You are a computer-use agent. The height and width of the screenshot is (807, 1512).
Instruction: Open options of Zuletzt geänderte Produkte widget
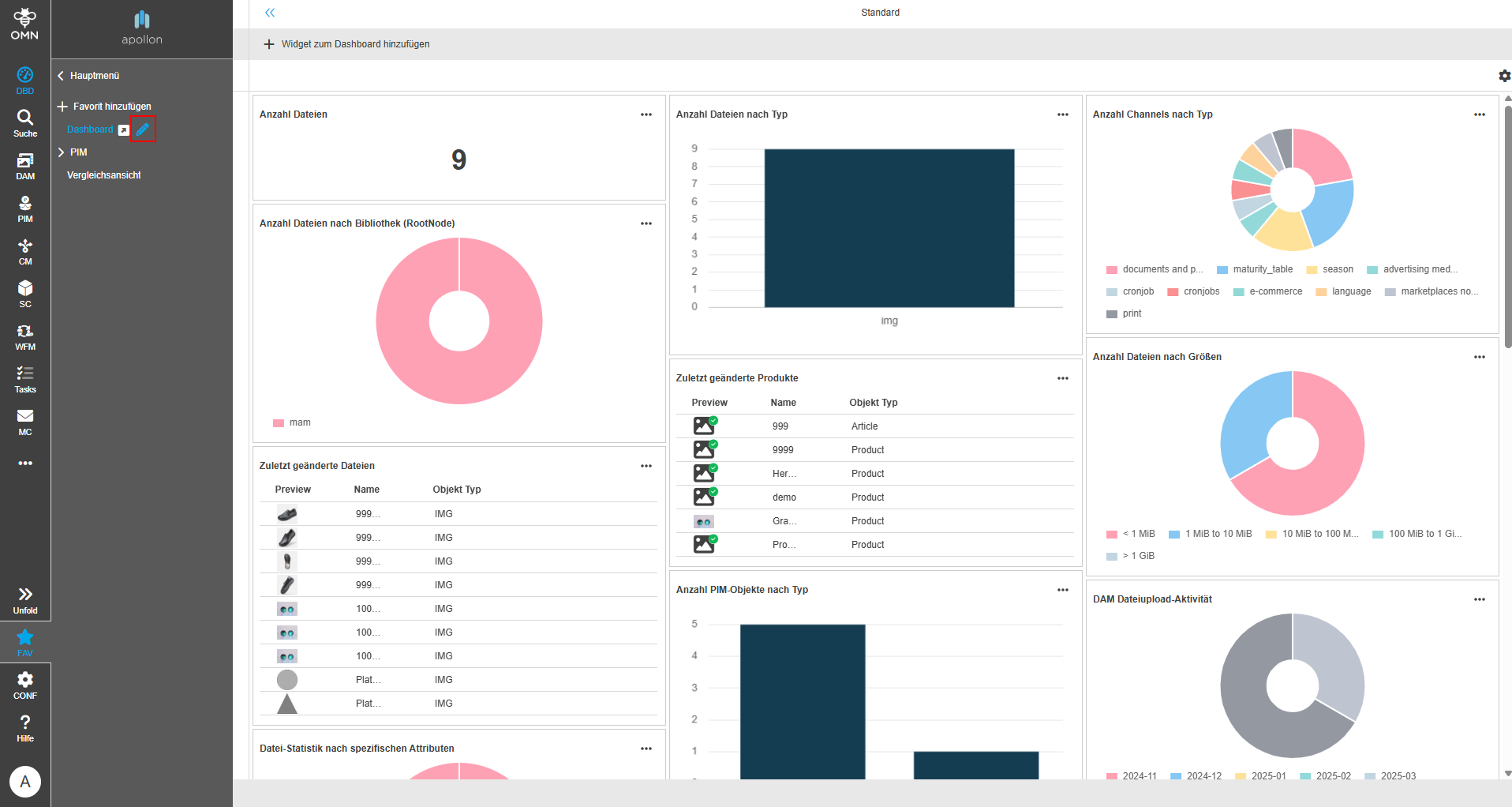point(1063,378)
